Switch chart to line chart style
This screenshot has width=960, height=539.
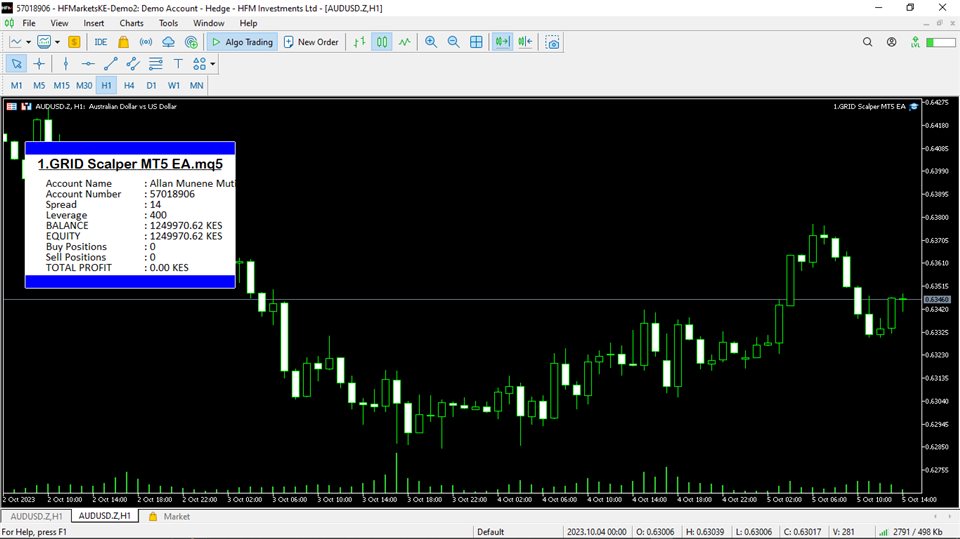click(405, 42)
